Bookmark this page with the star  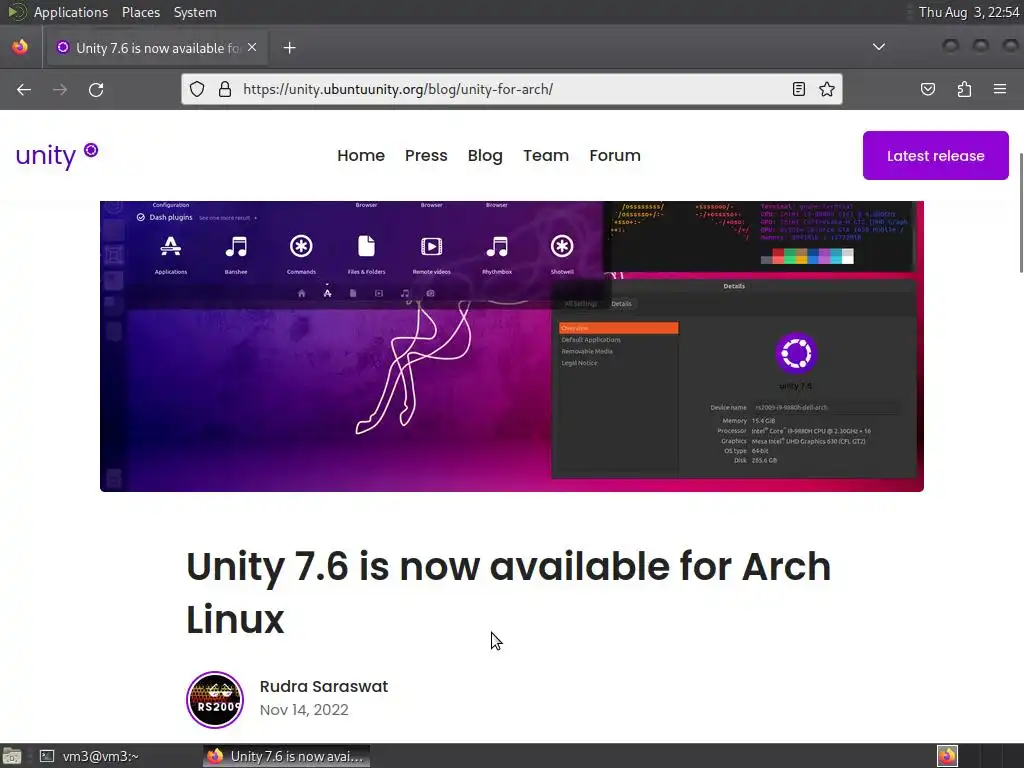pyautogui.click(x=827, y=89)
